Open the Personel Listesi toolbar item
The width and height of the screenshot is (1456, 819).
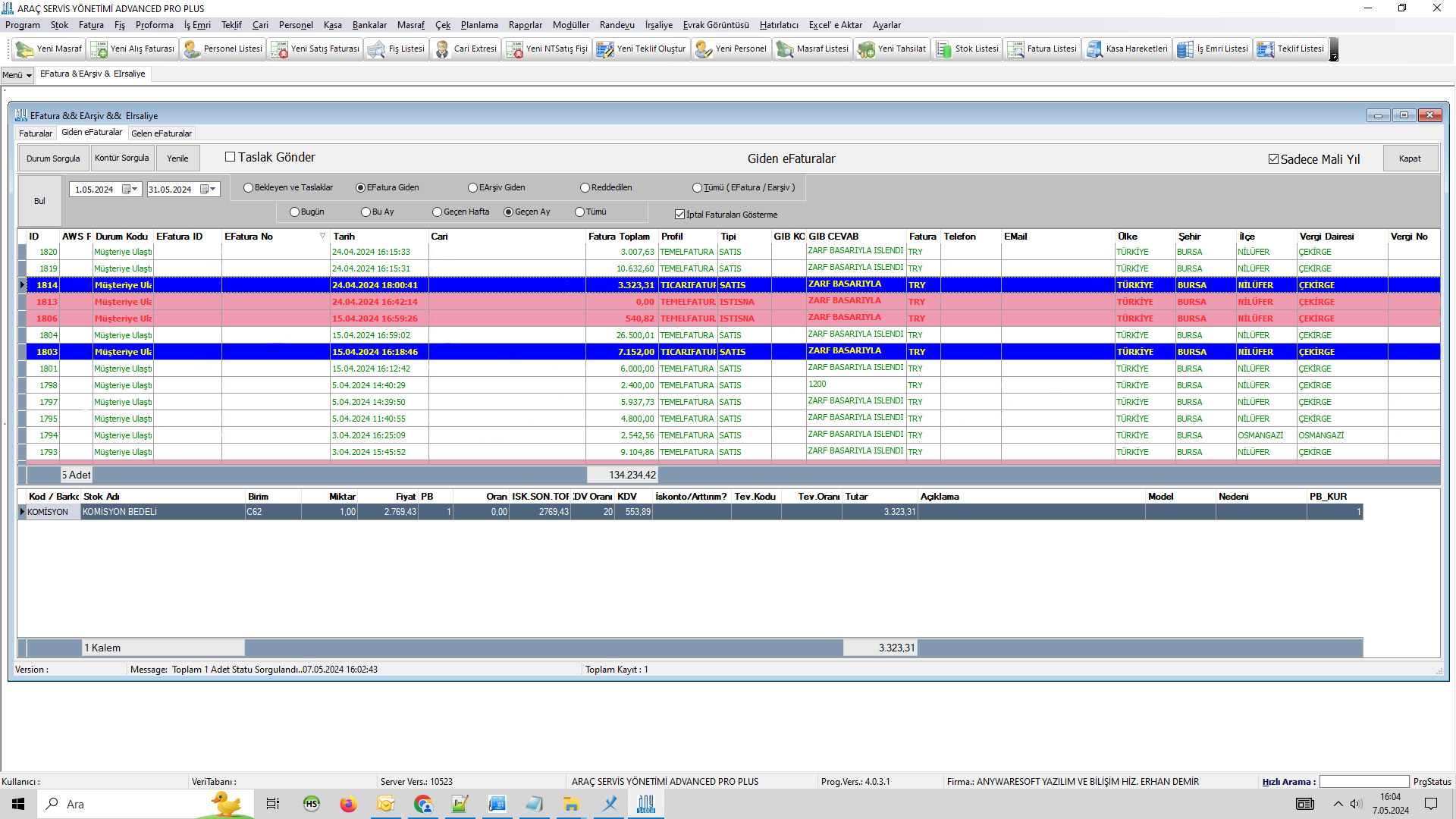[223, 49]
